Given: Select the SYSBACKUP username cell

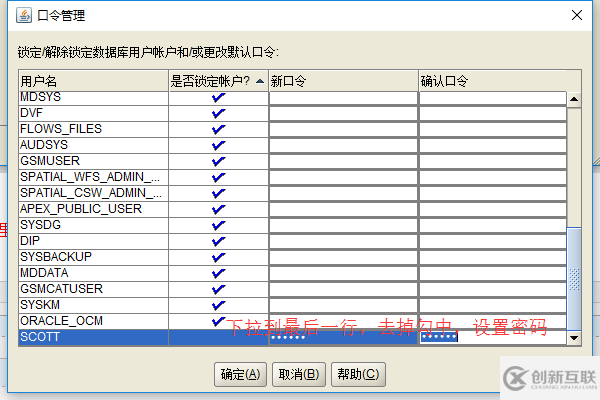Looking at the screenshot, I should click(x=93, y=257).
